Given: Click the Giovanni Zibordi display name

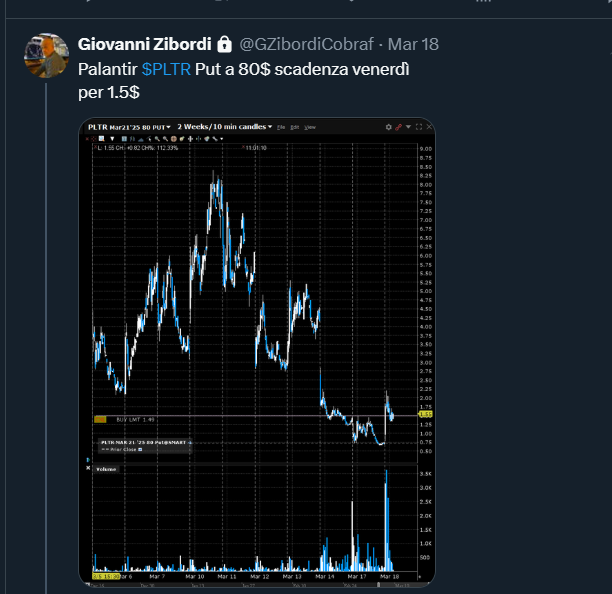Looking at the screenshot, I should point(144,44).
